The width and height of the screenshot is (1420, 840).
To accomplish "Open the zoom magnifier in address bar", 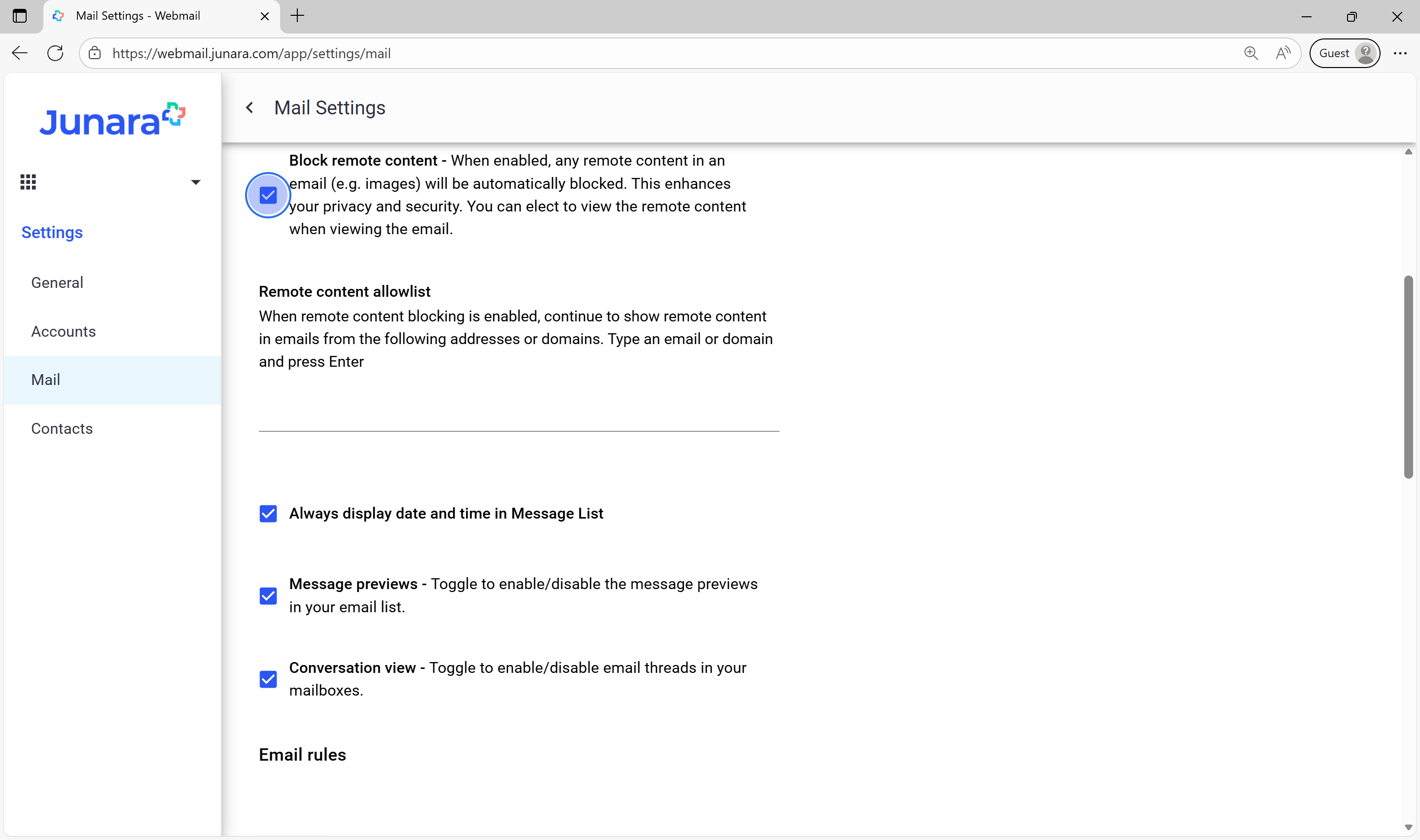I will 1251,53.
